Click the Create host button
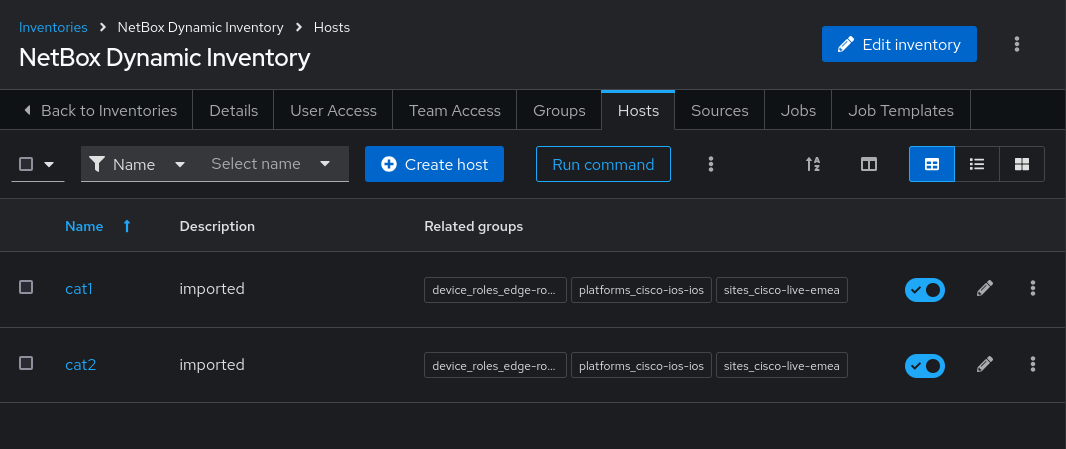 click(x=434, y=164)
